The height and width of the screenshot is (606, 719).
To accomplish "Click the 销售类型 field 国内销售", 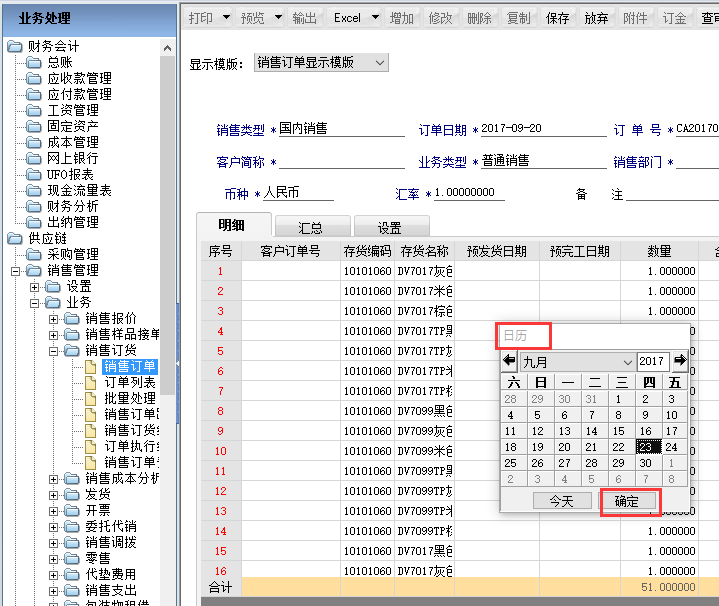I will 342,129.
